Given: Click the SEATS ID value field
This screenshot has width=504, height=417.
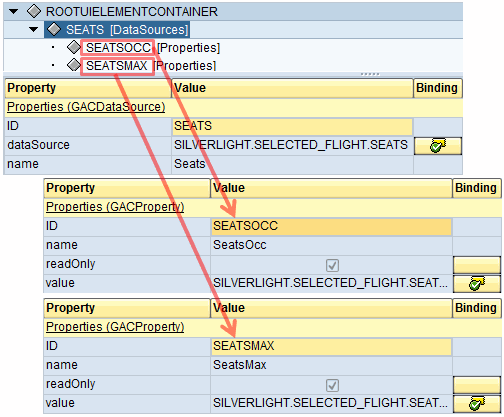Looking at the screenshot, I should tap(292, 126).
